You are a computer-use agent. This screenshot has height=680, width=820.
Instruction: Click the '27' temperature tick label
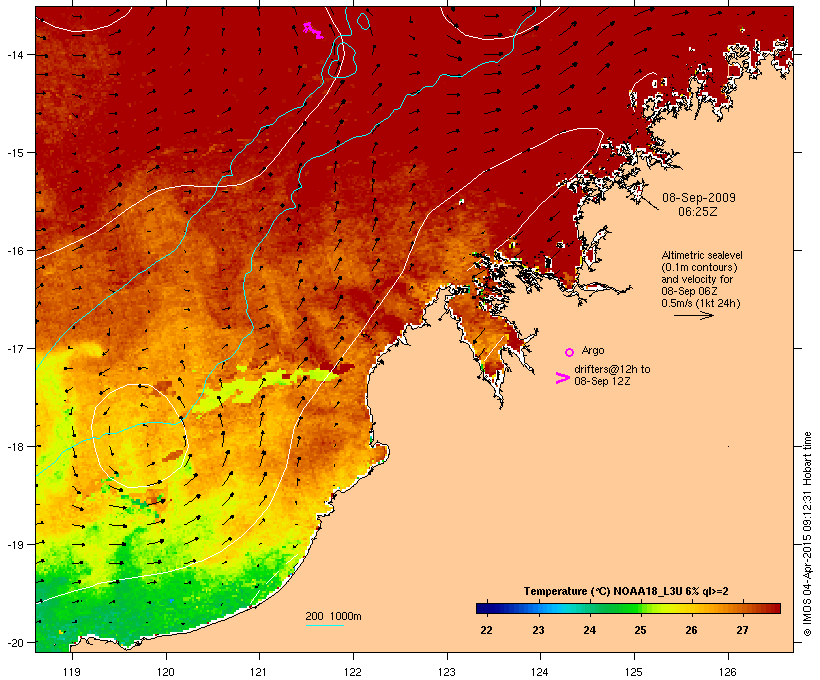[743, 630]
